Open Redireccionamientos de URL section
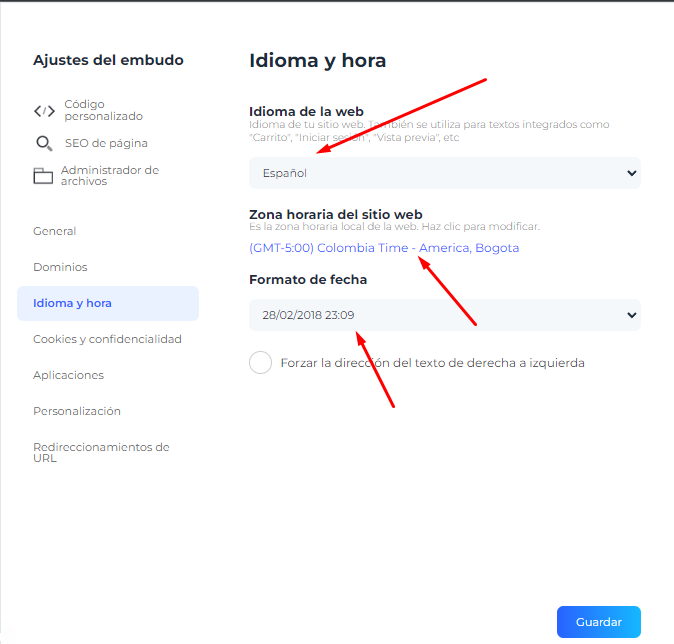The height and width of the screenshot is (644, 674). tap(101, 452)
